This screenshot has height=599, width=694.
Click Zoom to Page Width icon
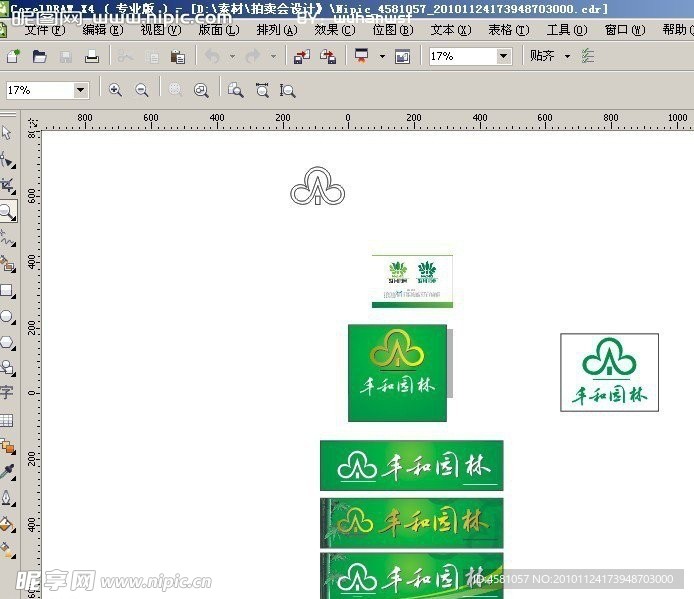[262, 90]
